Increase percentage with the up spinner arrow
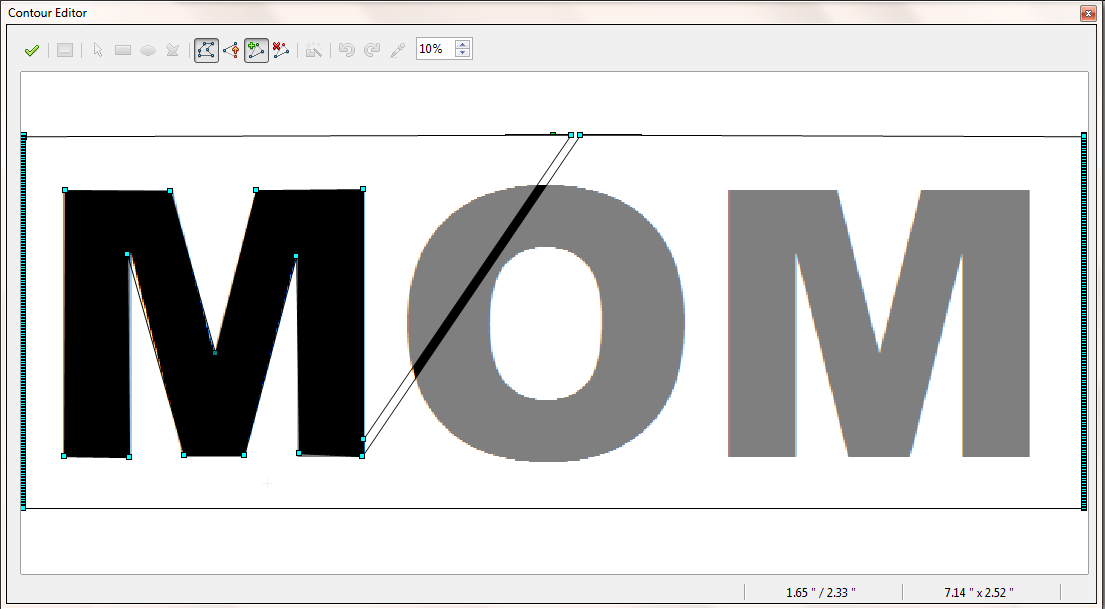 click(463, 44)
